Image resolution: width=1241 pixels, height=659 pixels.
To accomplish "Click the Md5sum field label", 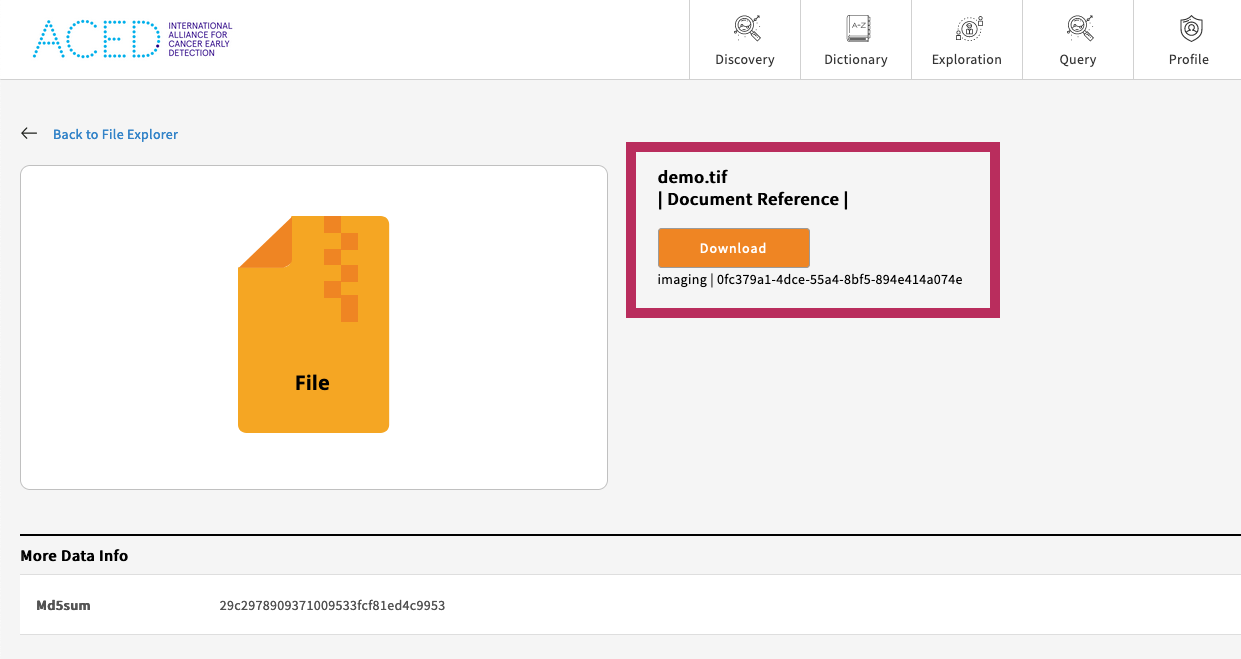I will click(63, 605).
